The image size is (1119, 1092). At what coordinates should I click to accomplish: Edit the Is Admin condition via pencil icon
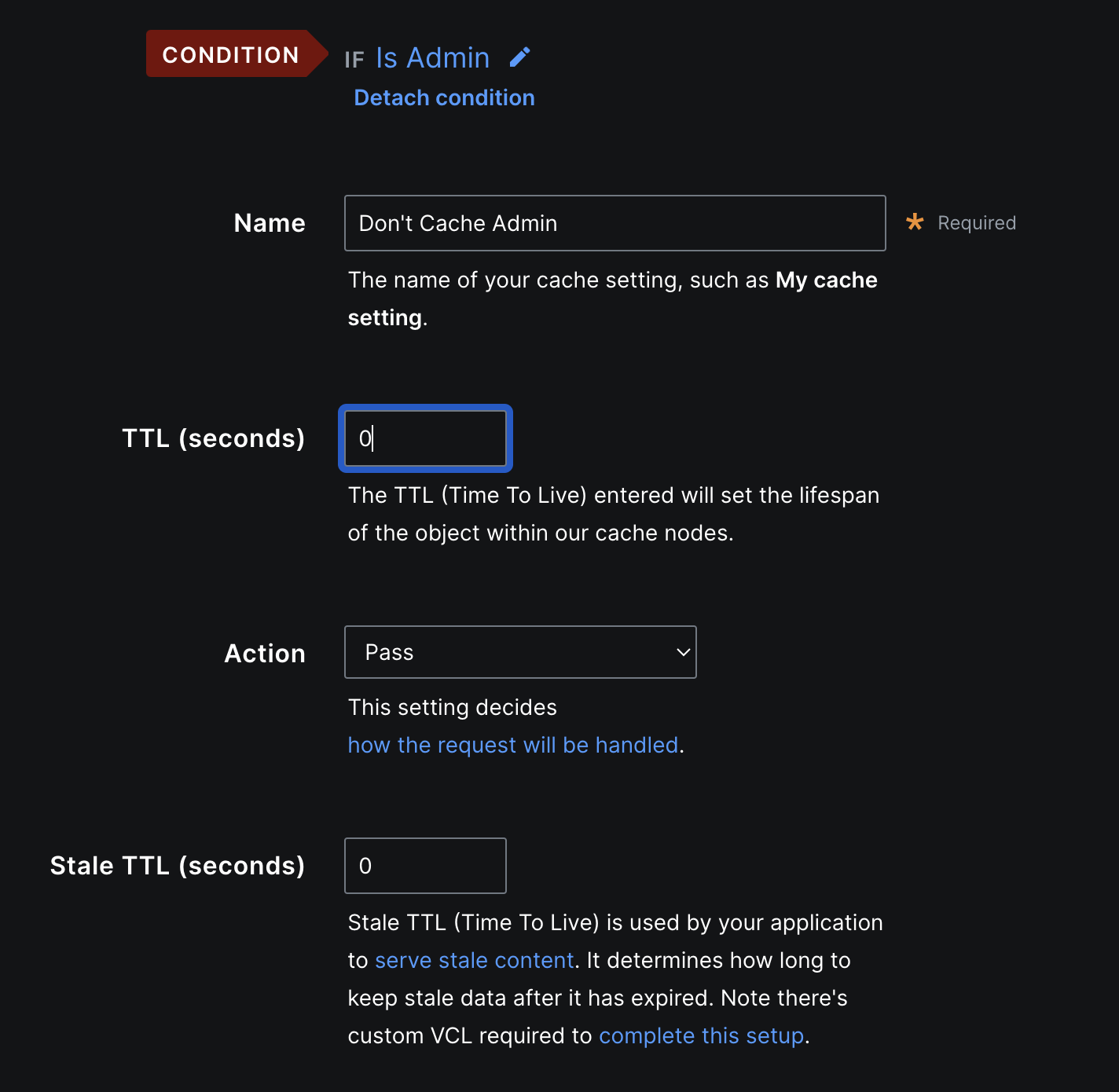(519, 57)
